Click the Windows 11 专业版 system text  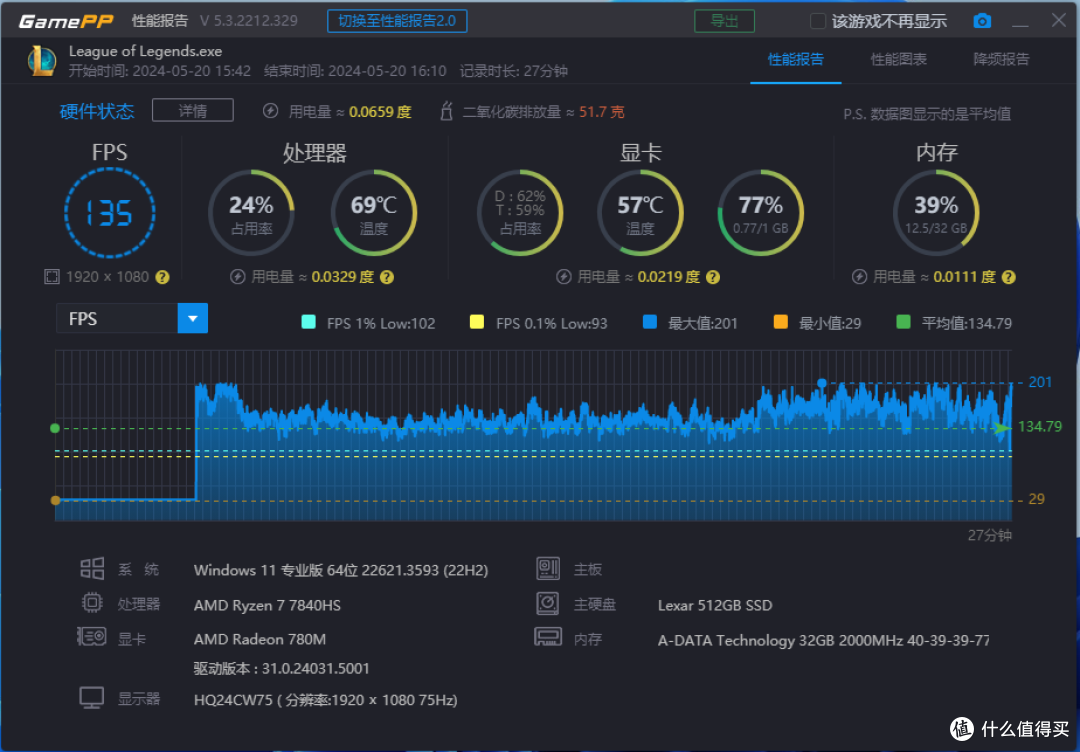pyautogui.click(x=341, y=570)
